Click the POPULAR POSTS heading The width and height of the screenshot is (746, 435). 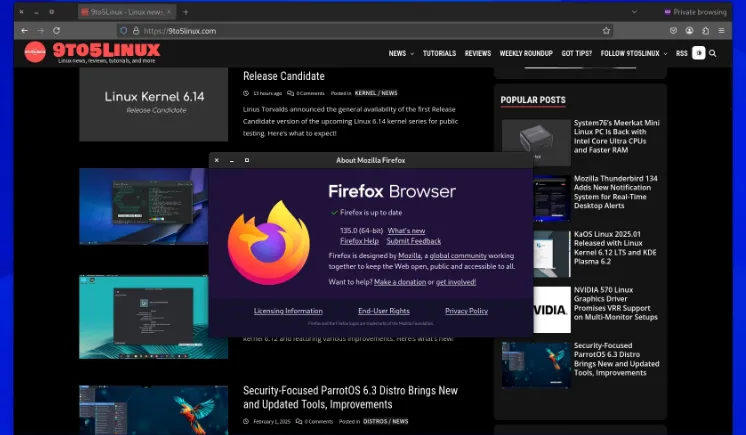coord(533,100)
